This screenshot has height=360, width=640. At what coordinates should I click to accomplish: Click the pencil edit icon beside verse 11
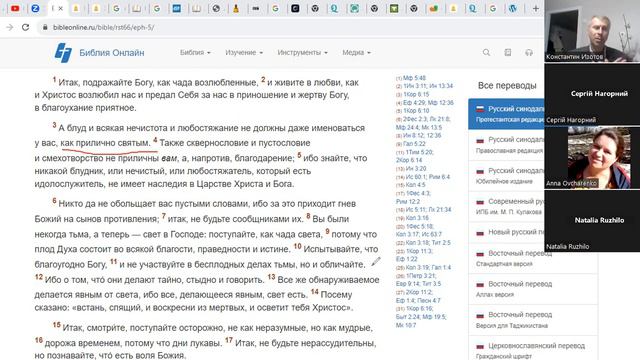tap(376, 262)
